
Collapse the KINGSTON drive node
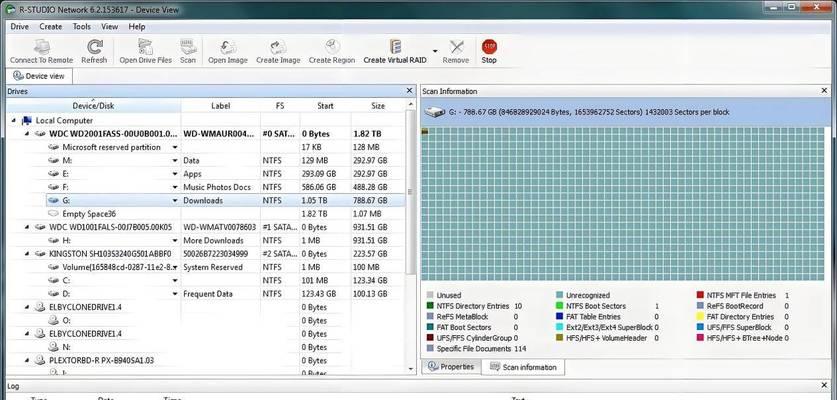[x=27, y=254]
